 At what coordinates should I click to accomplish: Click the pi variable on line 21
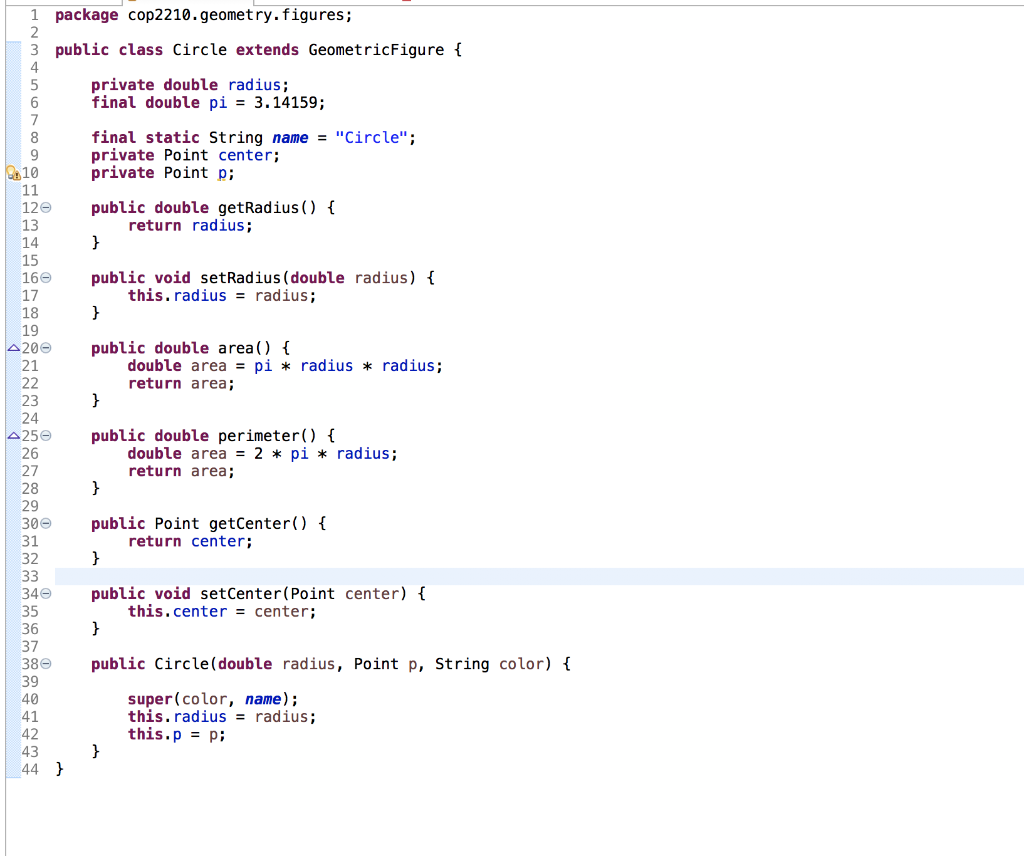262,365
